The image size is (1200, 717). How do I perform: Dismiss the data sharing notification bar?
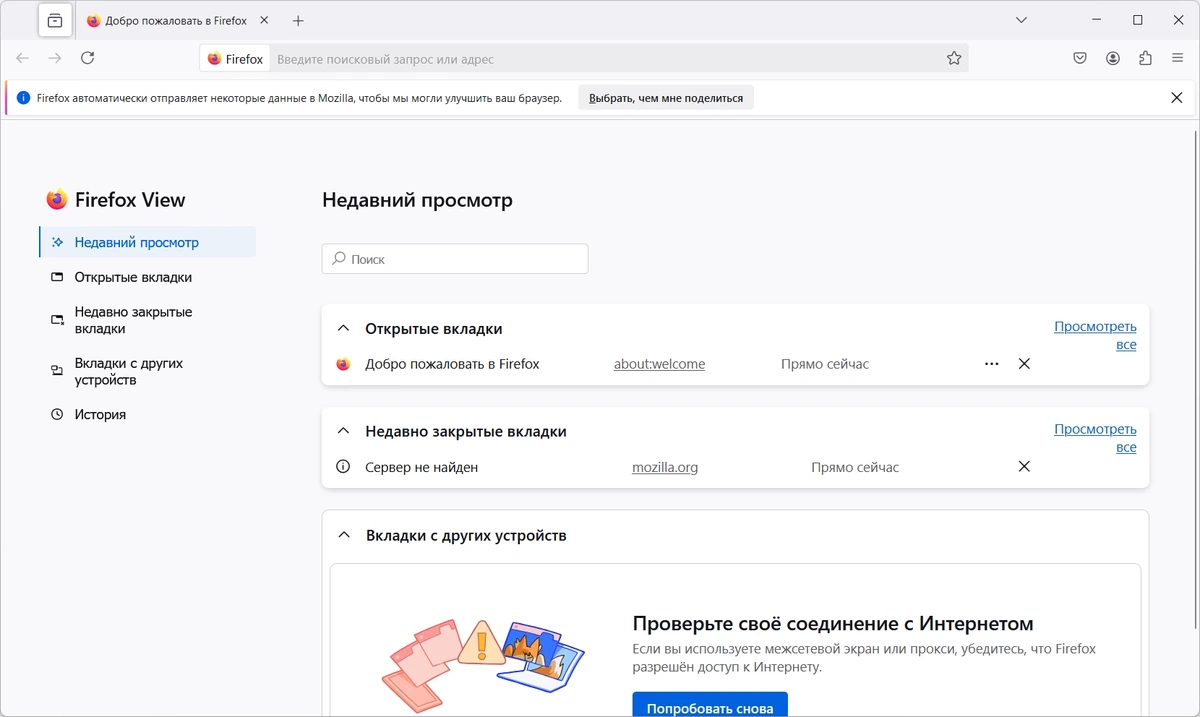(1177, 98)
